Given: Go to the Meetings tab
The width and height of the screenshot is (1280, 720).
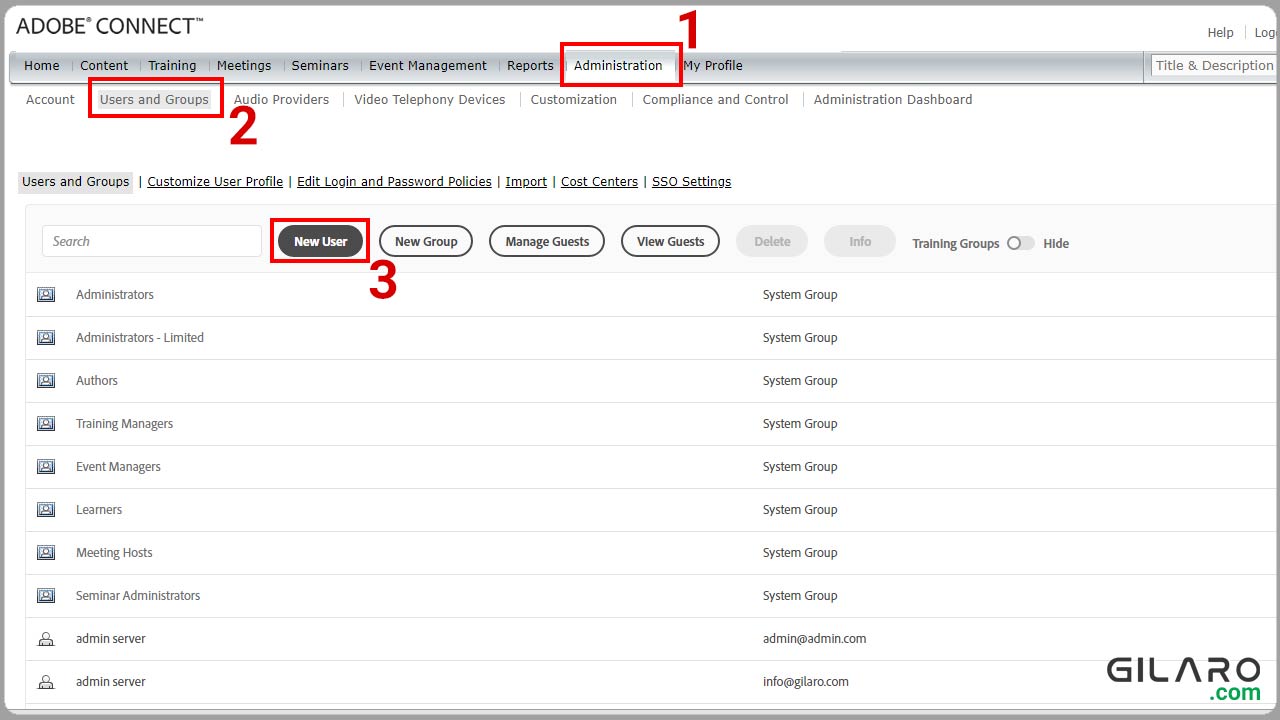Looking at the screenshot, I should click(x=244, y=66).
